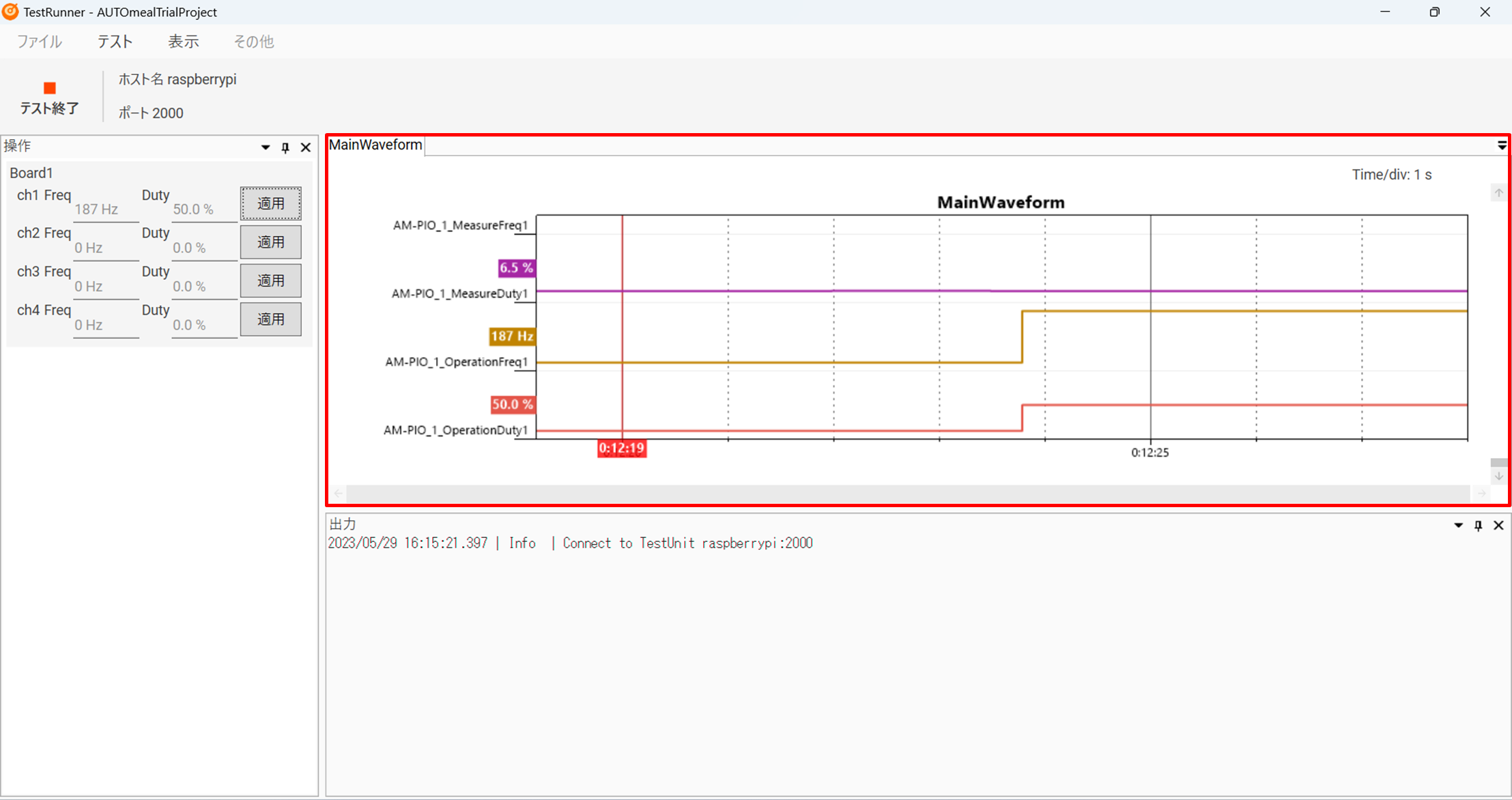This screenshot has height=800, width=1512.
Task: Click the waveform scroll down arrow
Action: coord(1498,476)
